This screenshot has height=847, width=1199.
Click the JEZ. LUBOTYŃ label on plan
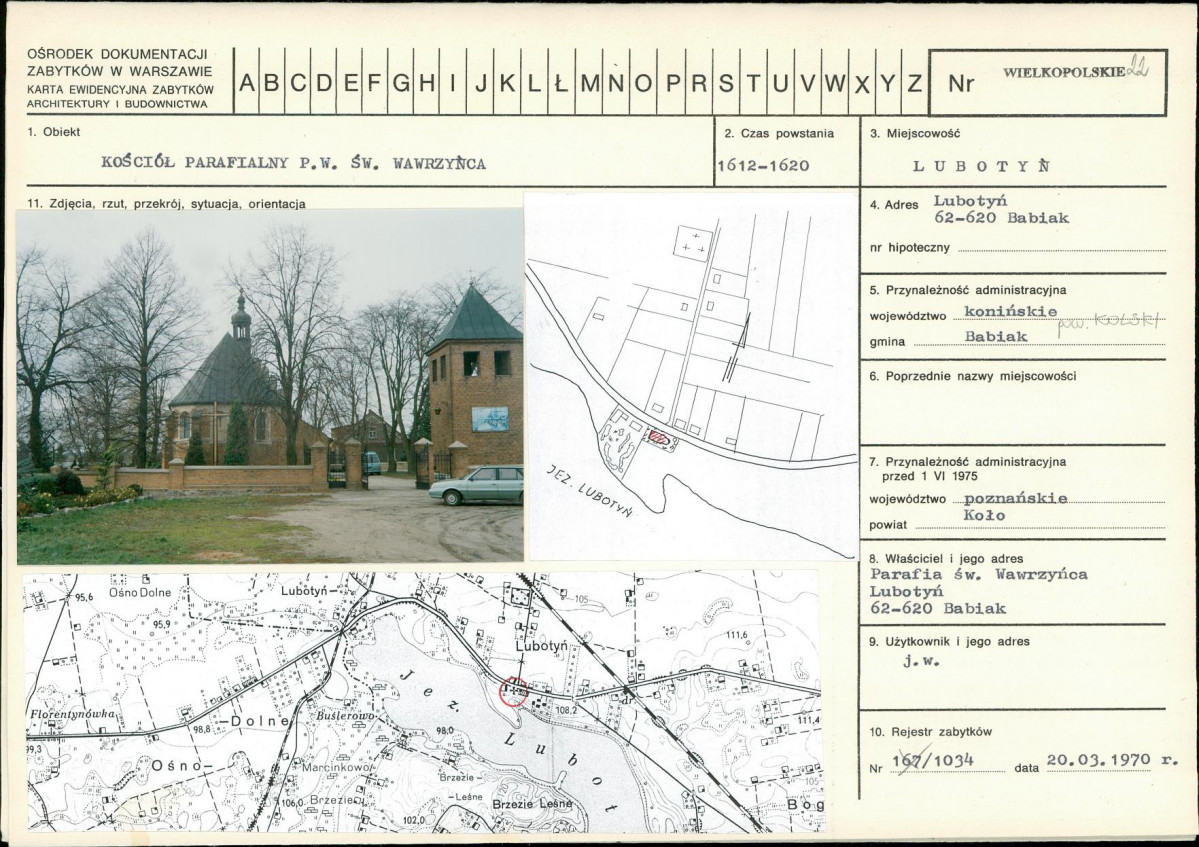click(x=589, y=491)
